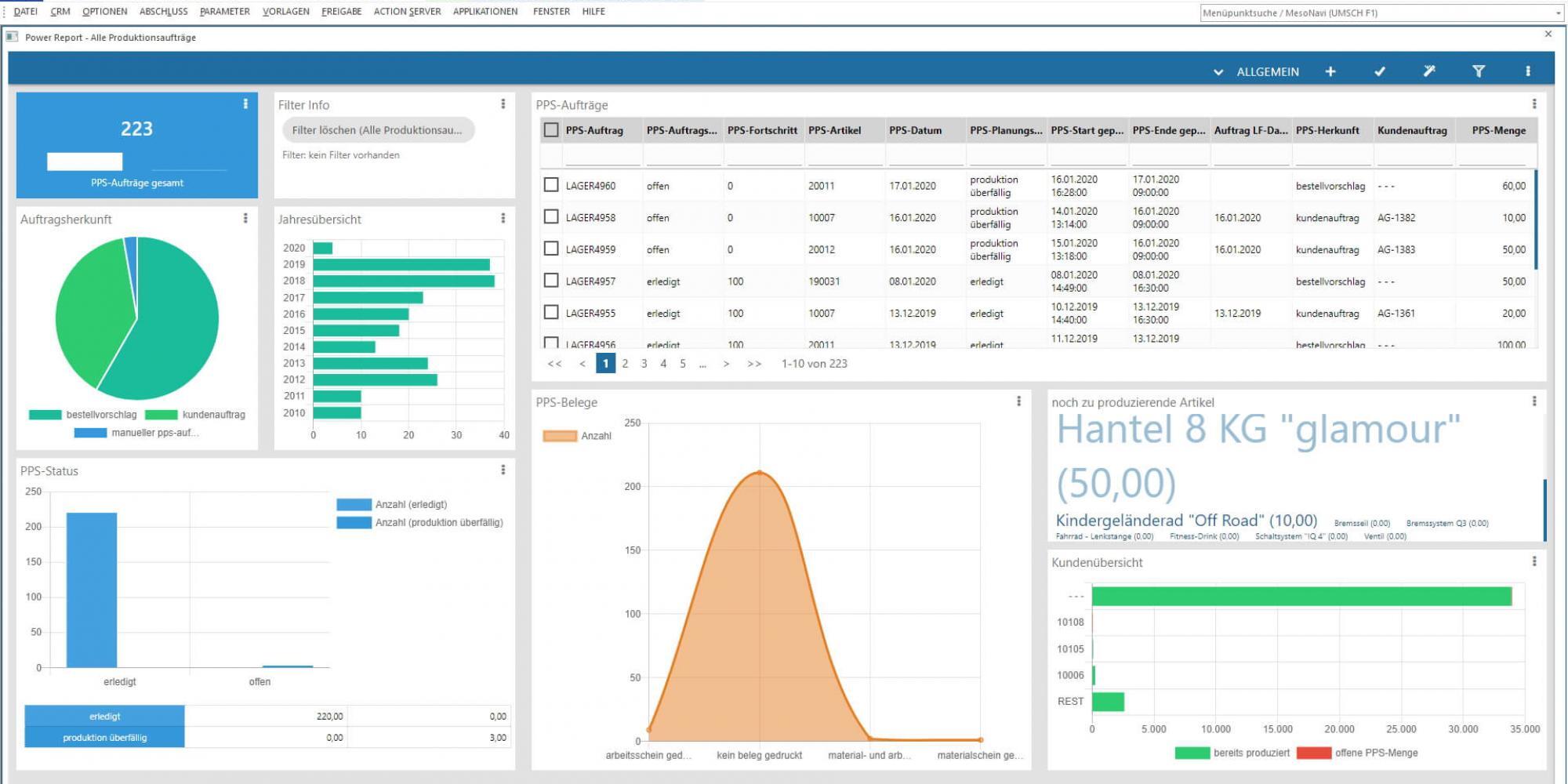Image resolution: width=1568 pixels, height=784 pixels.
Task: Click the Anzahl legend swatch in PPS-Belege
Action: click(x=560, y=436)
